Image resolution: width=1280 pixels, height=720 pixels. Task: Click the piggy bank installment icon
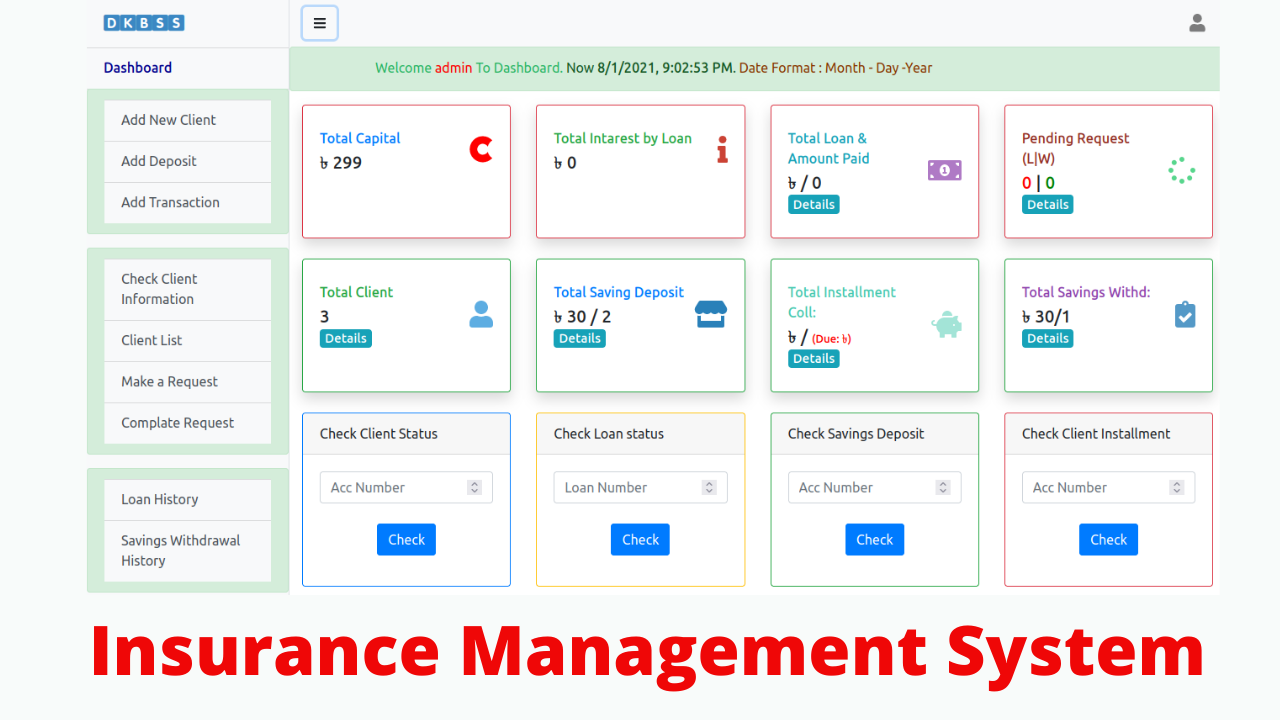tap(945, 325)
